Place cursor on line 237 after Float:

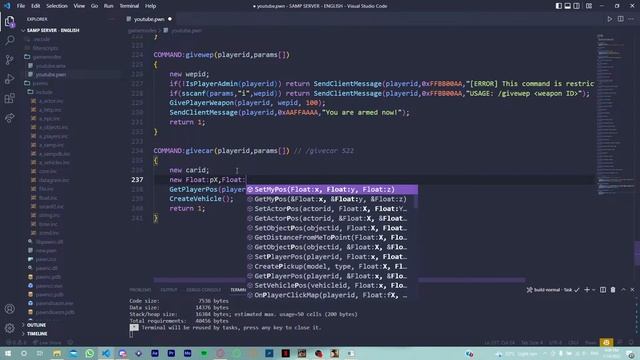tap(246, 180)
